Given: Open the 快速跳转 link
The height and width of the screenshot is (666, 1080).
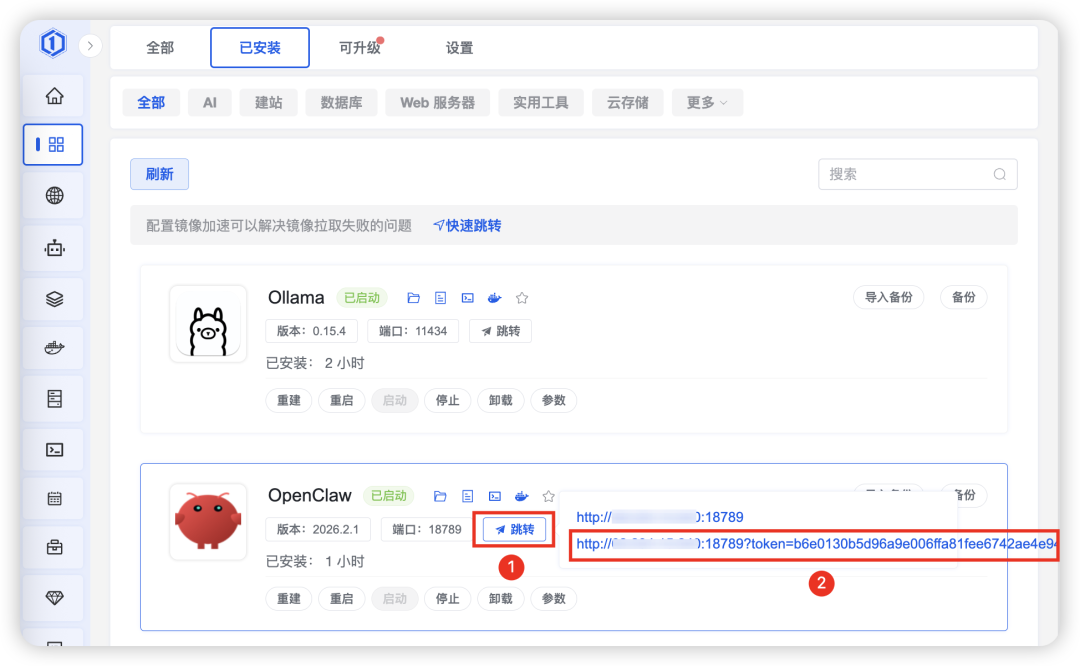Looking at the screenshot, I should pyautogui.click(x=470, y=225).
